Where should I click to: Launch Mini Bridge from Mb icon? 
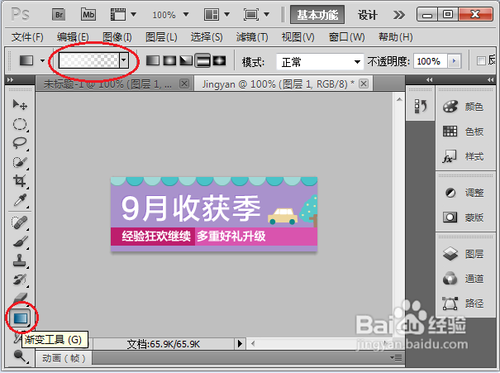(x=89, y=15)
